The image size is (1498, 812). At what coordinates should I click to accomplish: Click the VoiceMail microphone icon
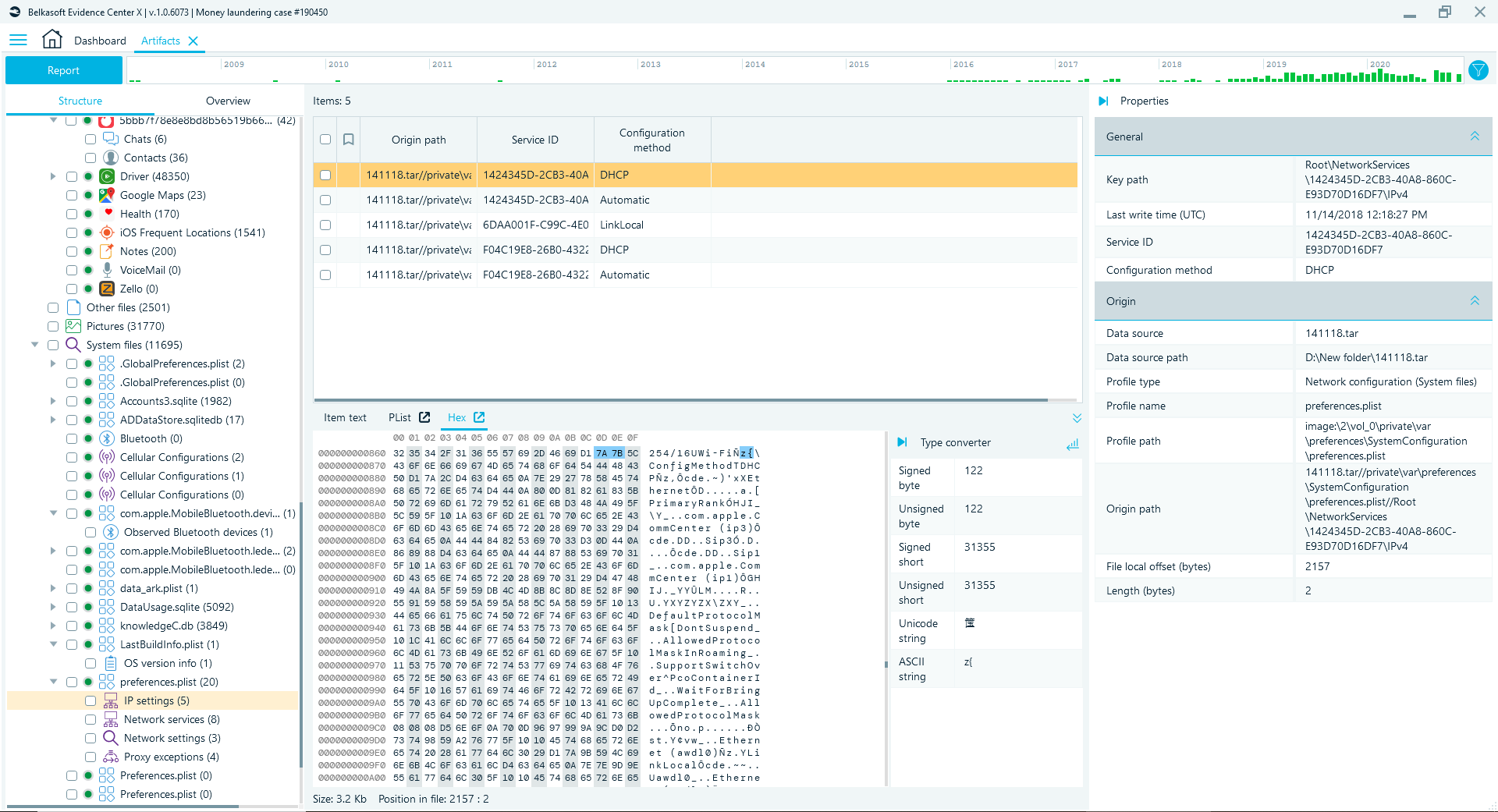tap(107, 270)
